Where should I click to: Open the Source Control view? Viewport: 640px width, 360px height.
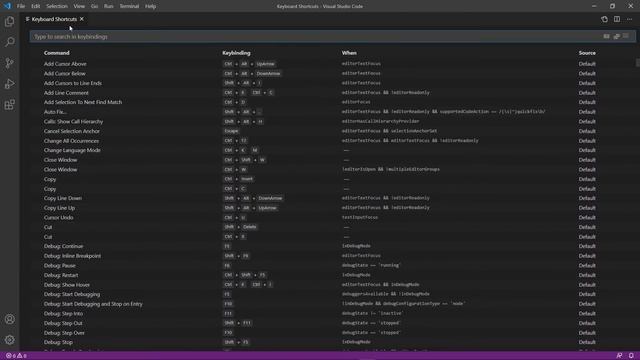tap(9, 63)
